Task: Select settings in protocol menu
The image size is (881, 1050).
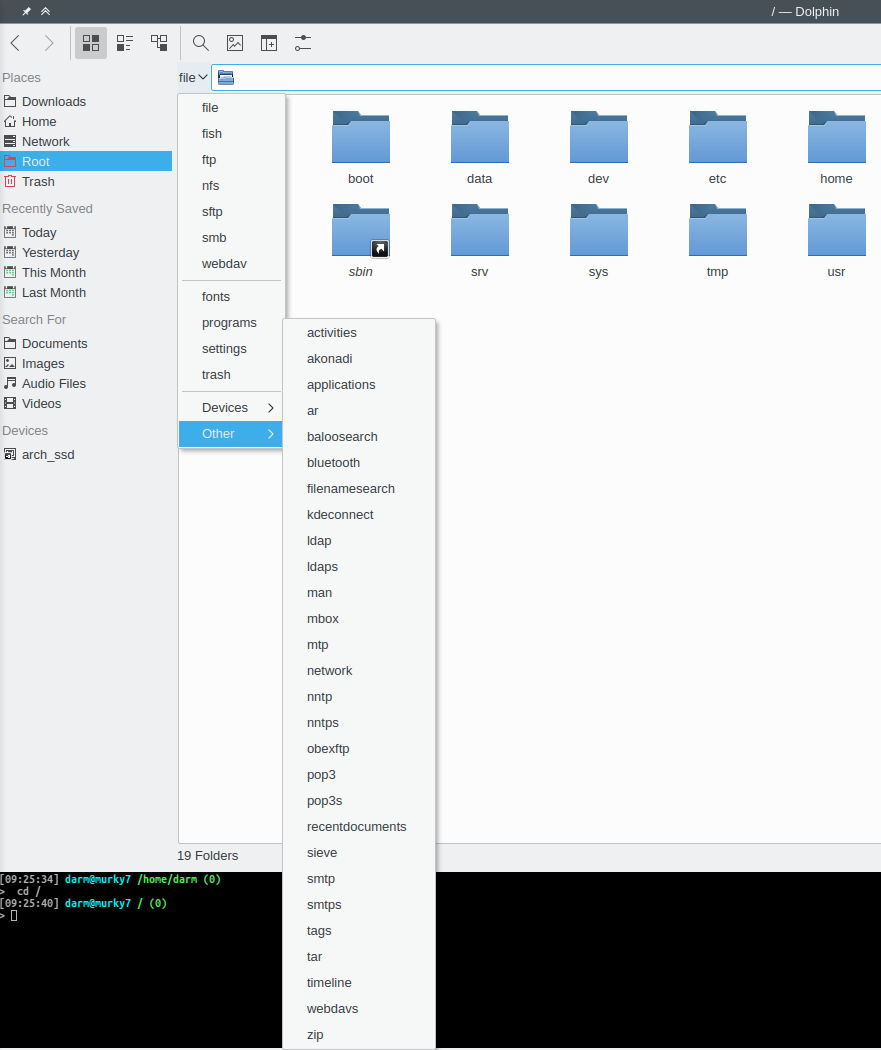Action: (x=231, y=349)
